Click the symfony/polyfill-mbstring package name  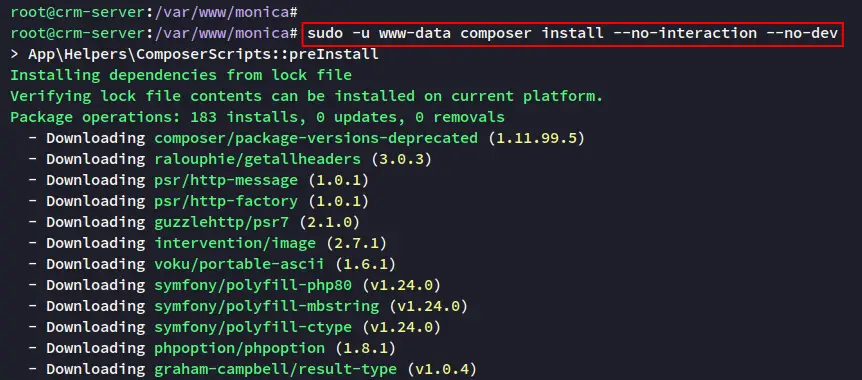pyautogui.click(x=267, y=306)
